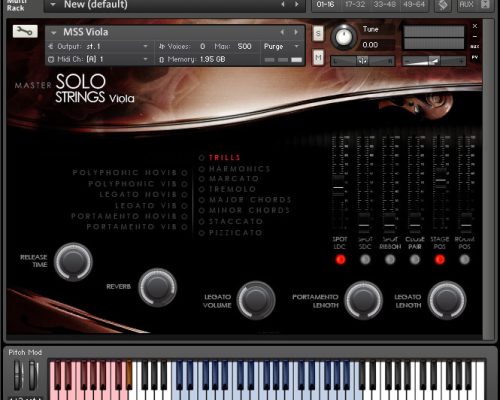Click the Mute (M) button
500x400 pixels.
point(318,58)
